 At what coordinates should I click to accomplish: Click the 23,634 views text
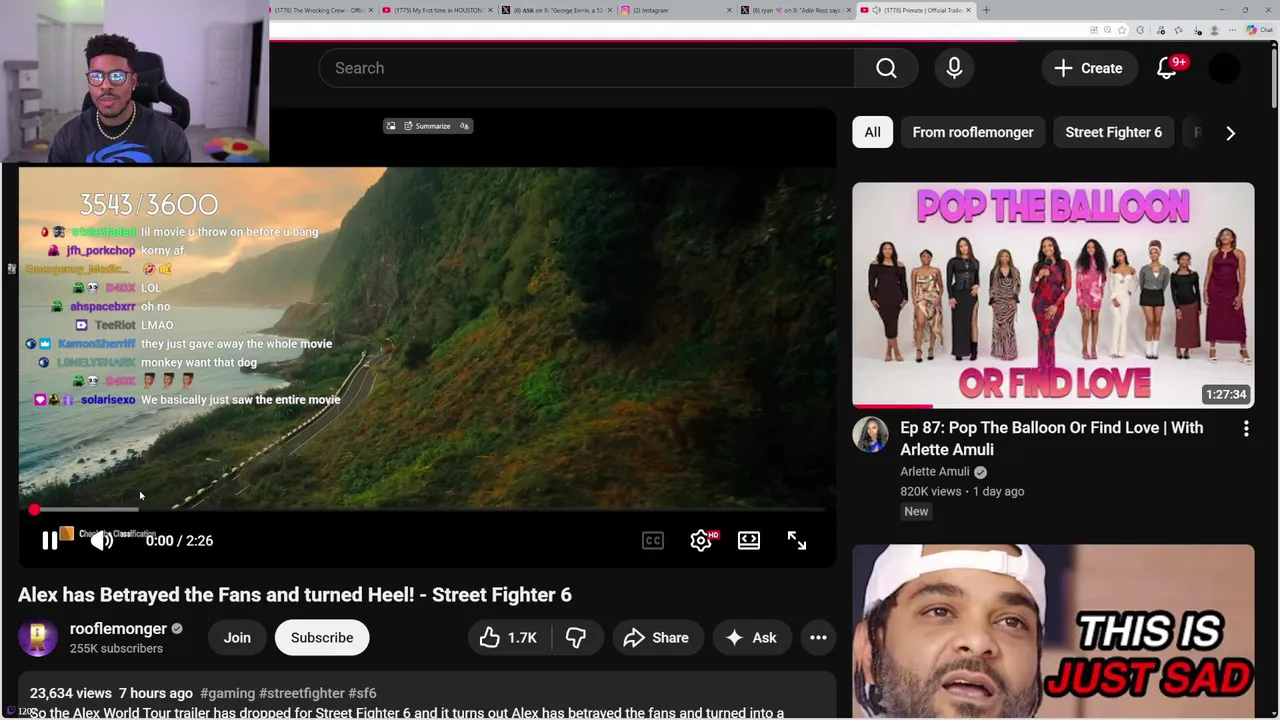coord(71,693)
